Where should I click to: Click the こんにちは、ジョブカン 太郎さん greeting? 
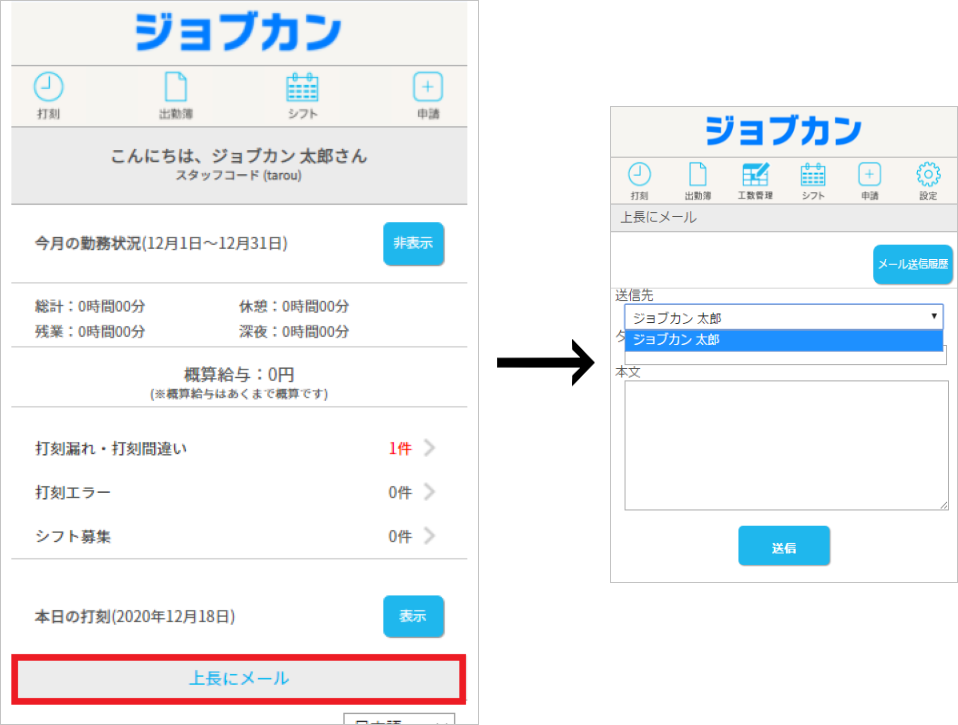(x=239, y=156)
